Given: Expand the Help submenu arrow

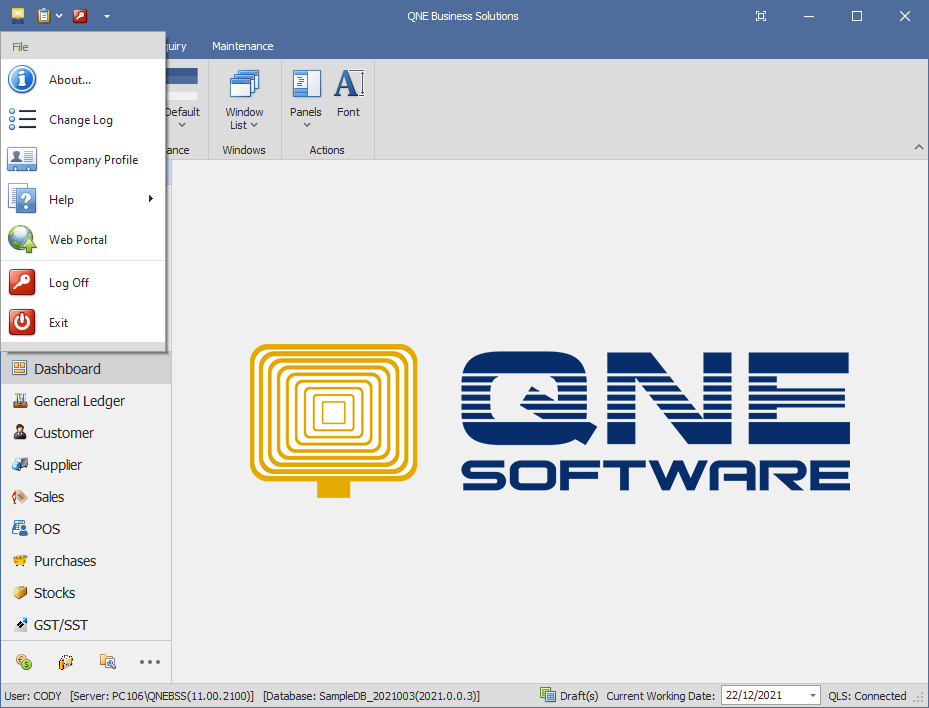Looking at the screenshot, I should click(150, 198).
